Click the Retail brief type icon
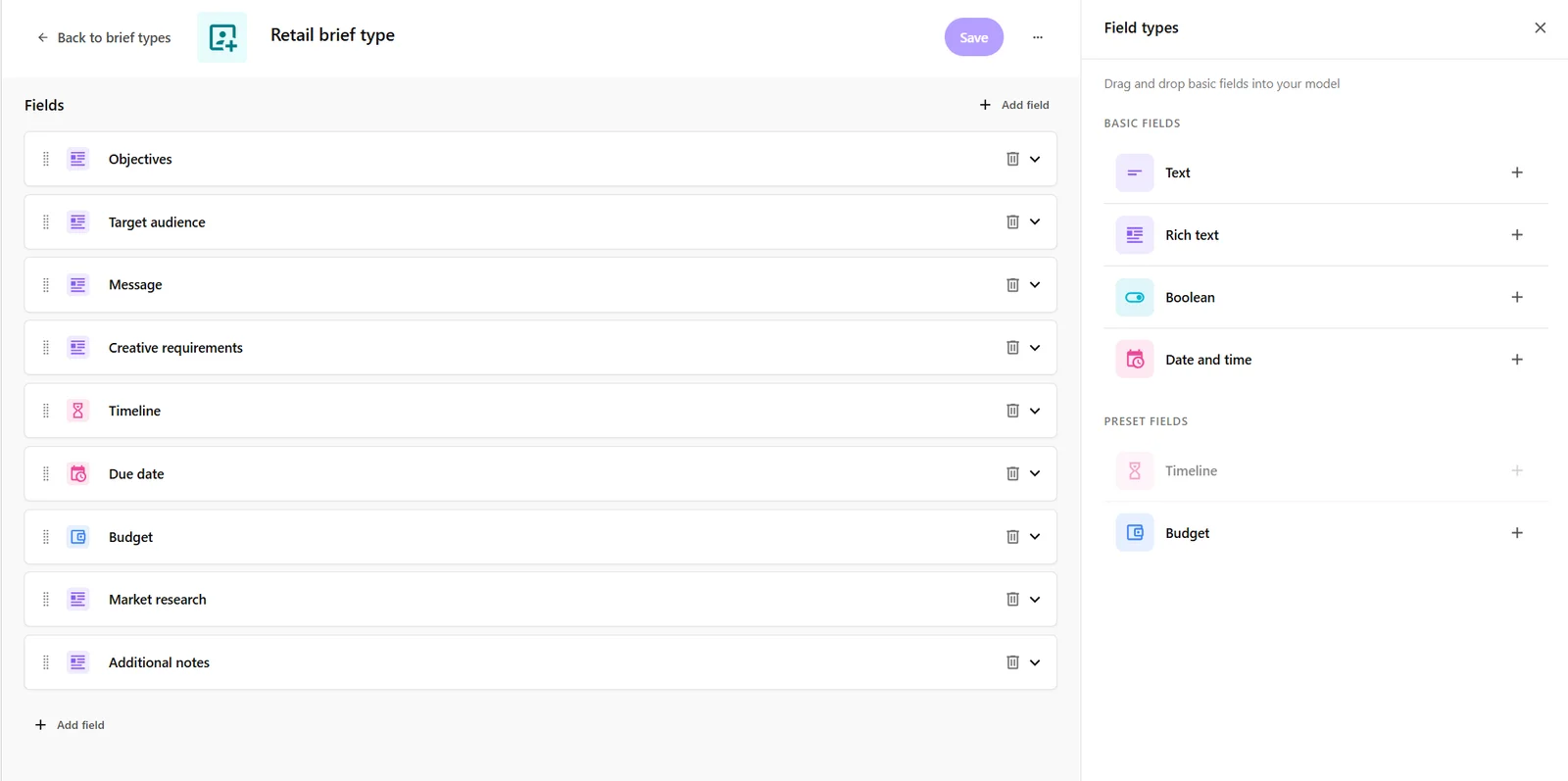 coord(222,37)
